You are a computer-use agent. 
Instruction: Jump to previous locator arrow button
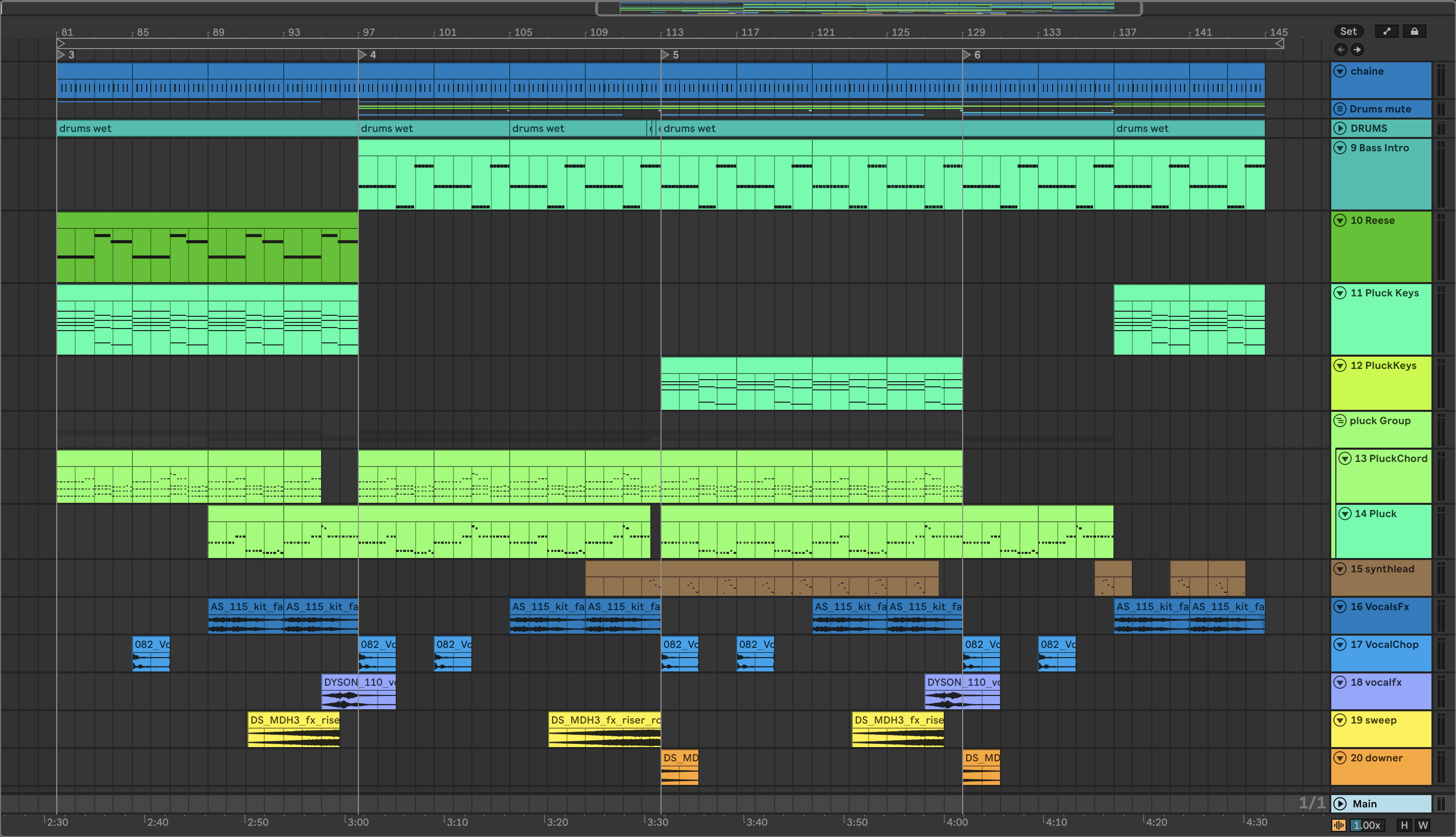tap(1340, 50)
